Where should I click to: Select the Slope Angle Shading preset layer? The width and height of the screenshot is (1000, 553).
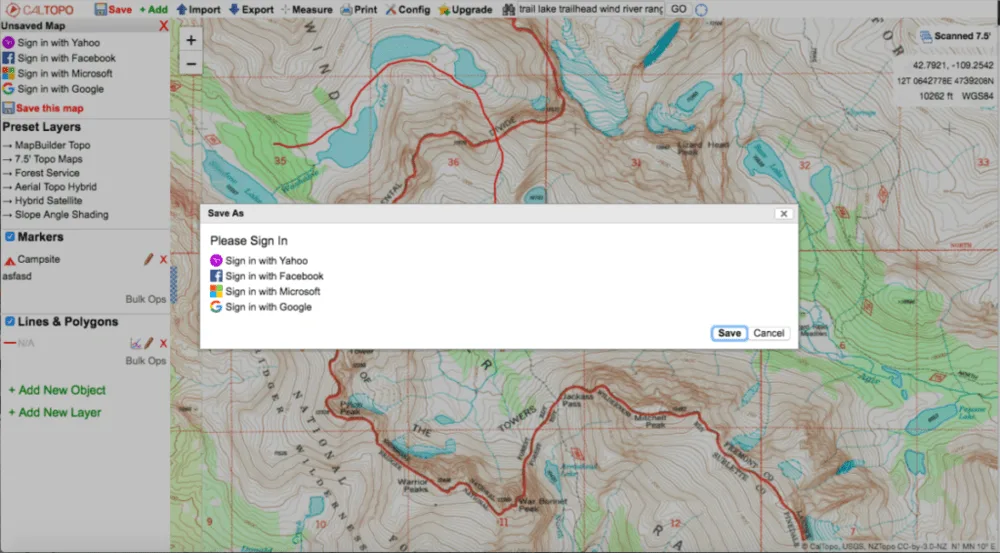(x=61, y=215)
